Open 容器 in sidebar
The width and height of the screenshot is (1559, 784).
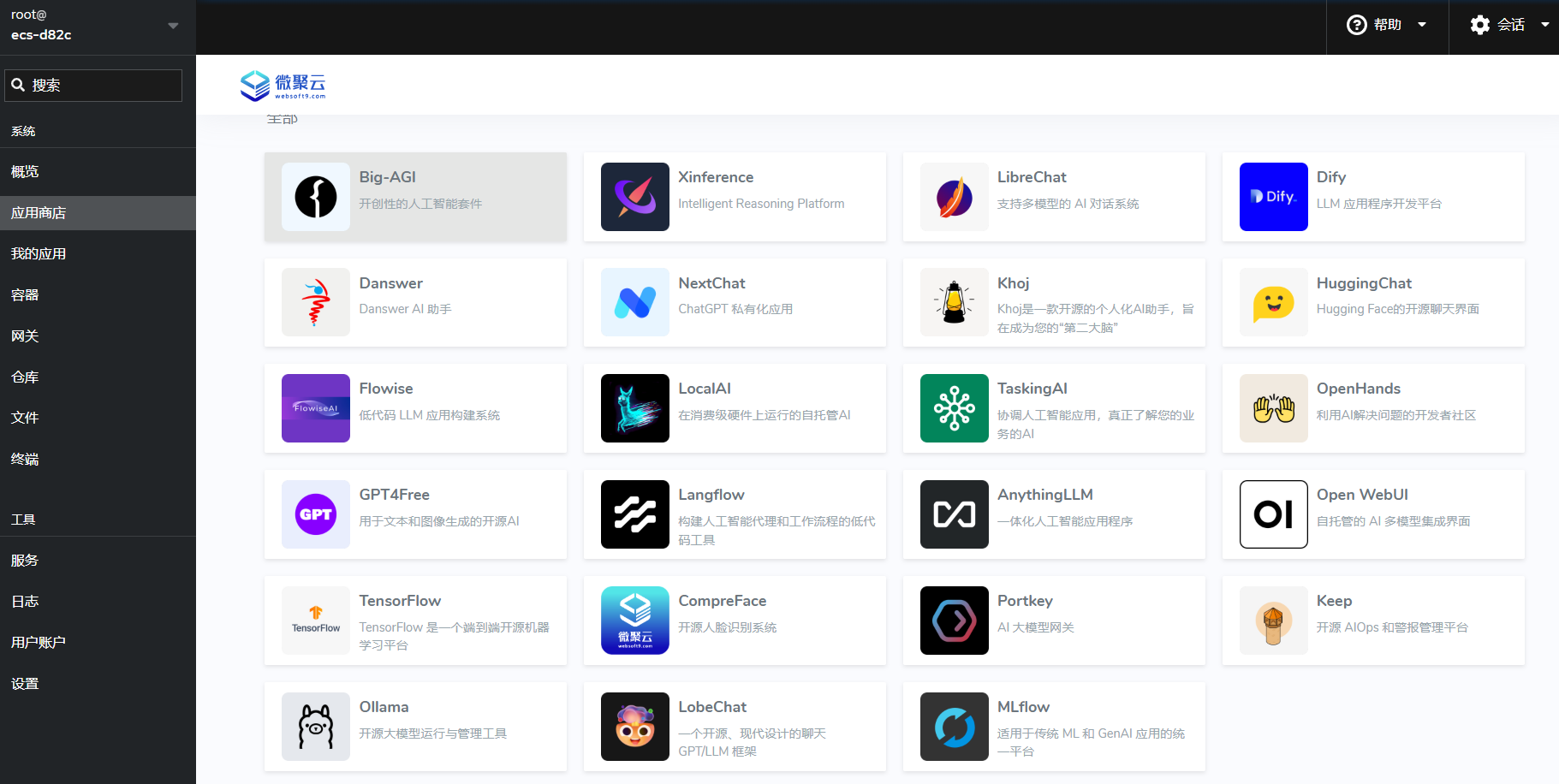[x=98, y=294]
